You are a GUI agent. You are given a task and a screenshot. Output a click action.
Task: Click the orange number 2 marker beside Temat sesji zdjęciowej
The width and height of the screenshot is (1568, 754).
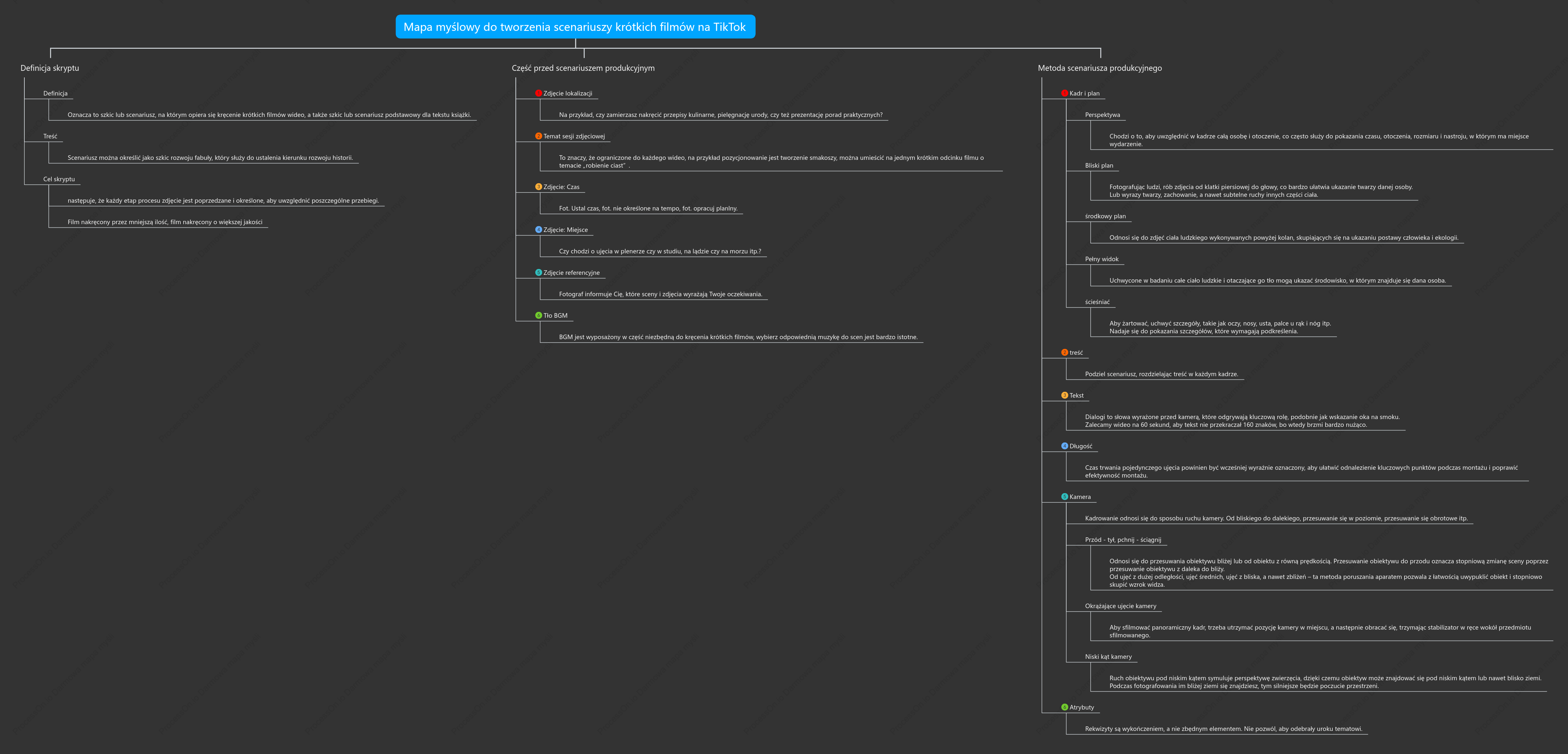click(538, 136)
